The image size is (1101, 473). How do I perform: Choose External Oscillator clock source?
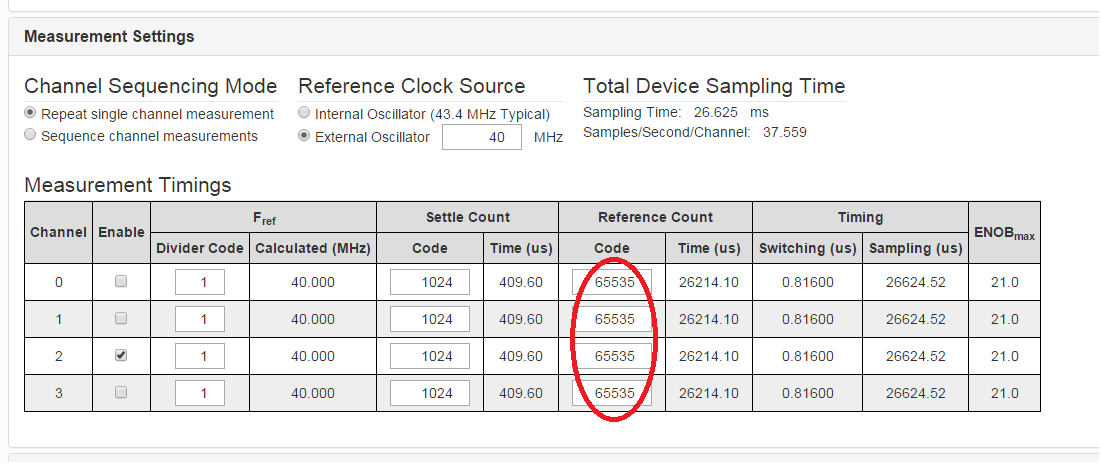pos(304,135)
